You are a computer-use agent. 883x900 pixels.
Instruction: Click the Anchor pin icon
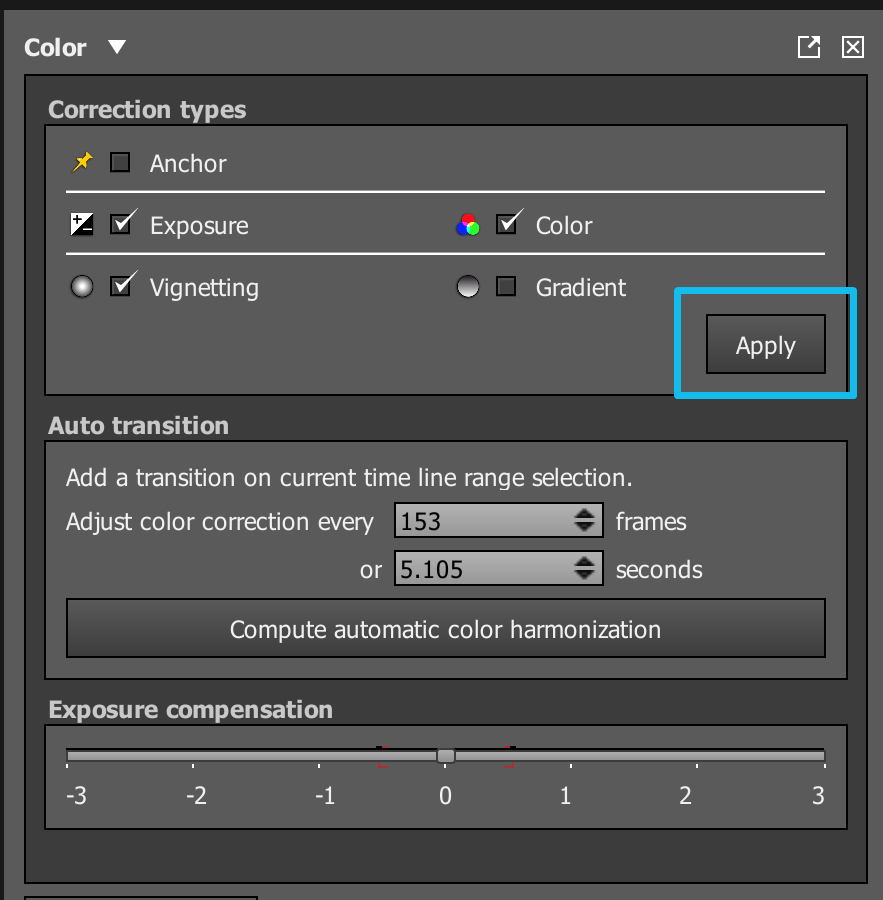[81, 161]
